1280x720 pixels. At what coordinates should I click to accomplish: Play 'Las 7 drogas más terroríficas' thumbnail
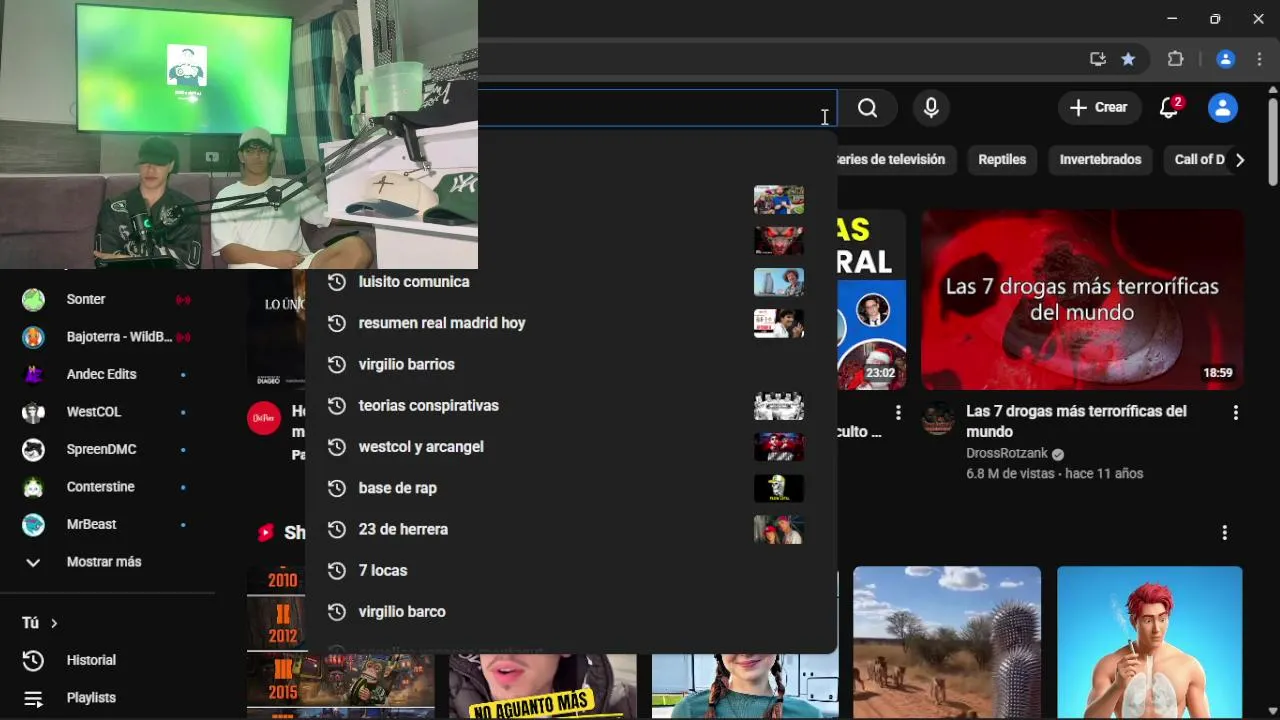tap(1082, 299)
